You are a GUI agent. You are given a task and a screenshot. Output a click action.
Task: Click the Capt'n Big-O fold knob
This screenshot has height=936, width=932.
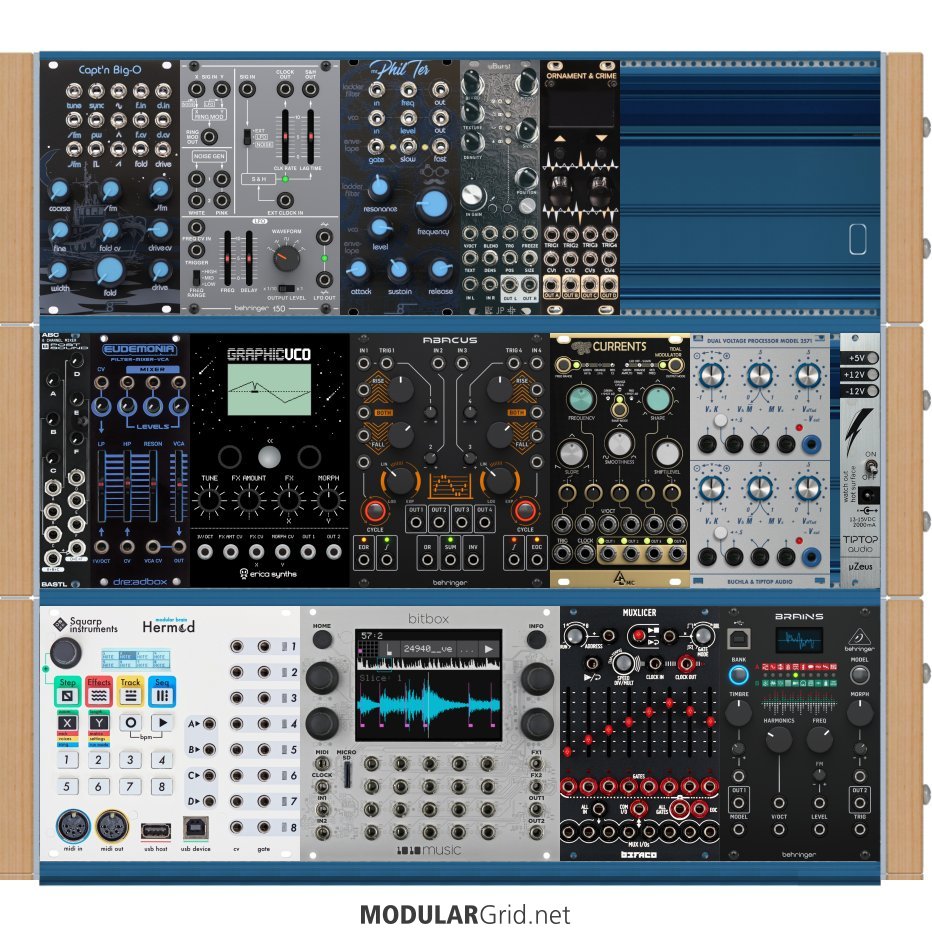click(110, 271)
